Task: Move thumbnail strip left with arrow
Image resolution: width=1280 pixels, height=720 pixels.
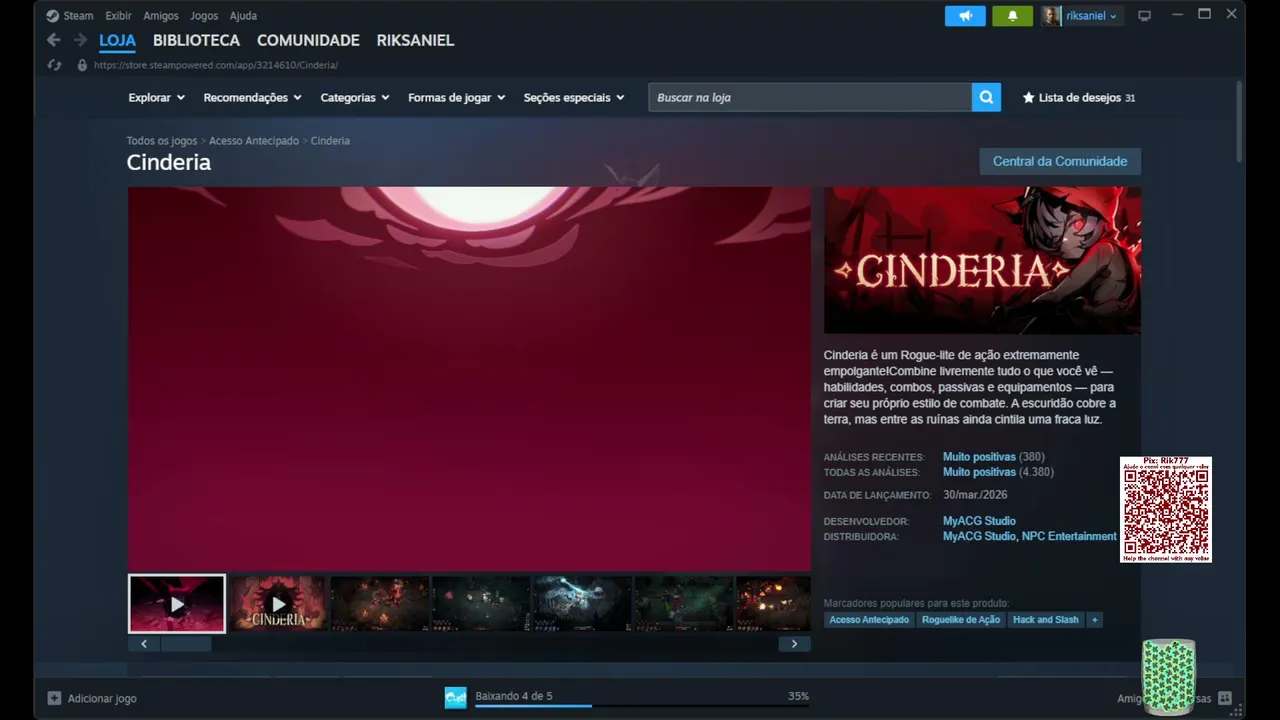Action: (144, 644)
